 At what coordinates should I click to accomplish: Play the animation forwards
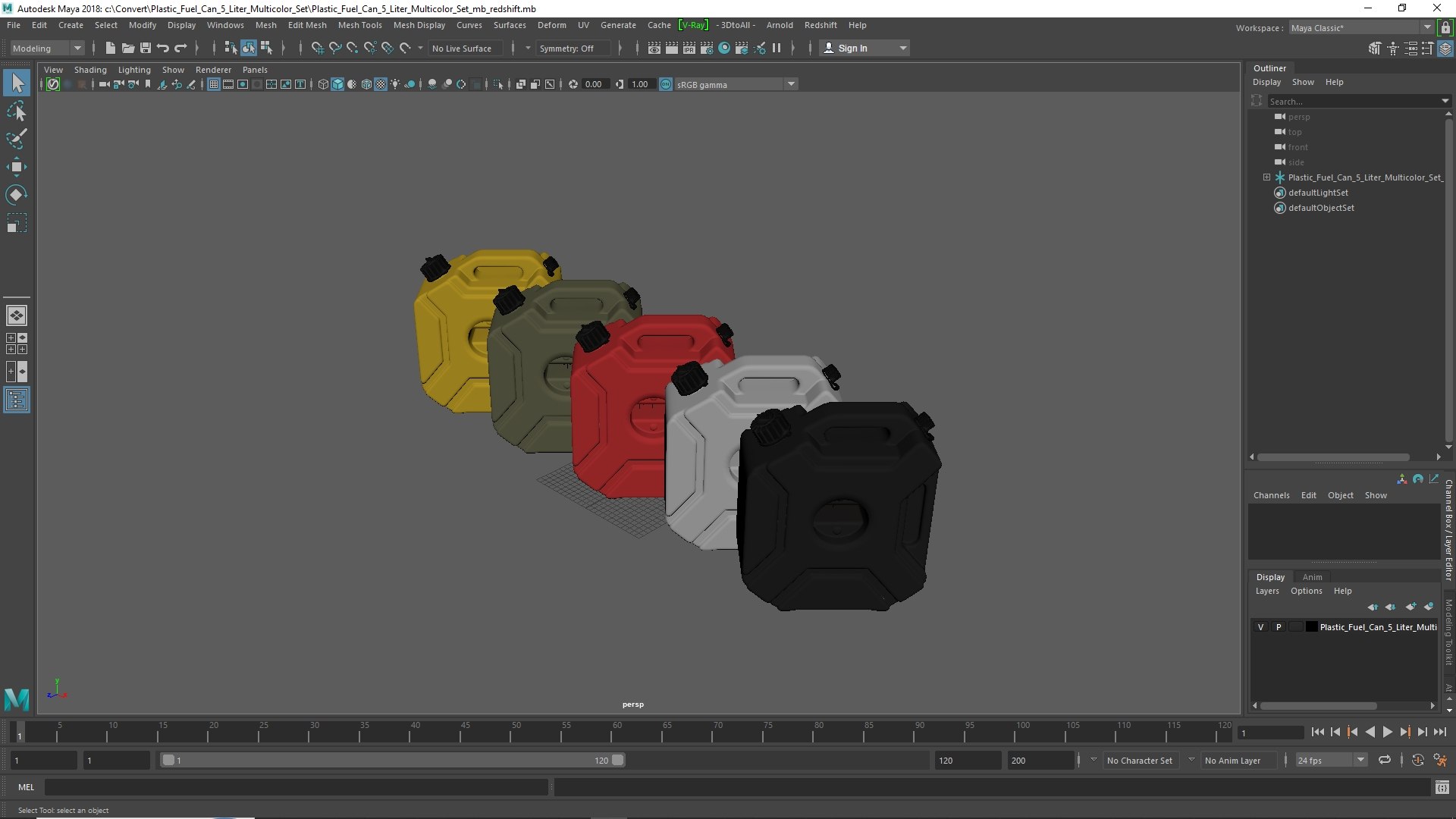coord(1387,733)
